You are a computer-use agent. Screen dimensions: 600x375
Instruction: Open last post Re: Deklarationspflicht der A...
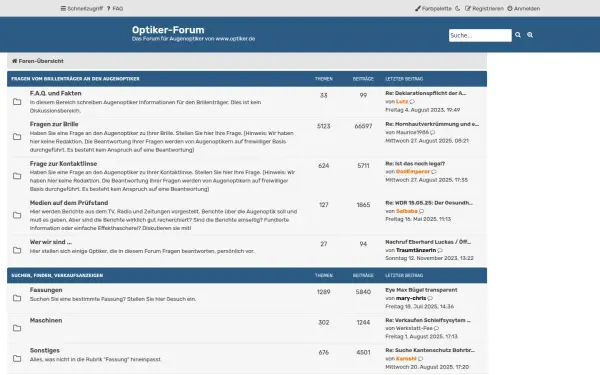click(x=426, y=93)
